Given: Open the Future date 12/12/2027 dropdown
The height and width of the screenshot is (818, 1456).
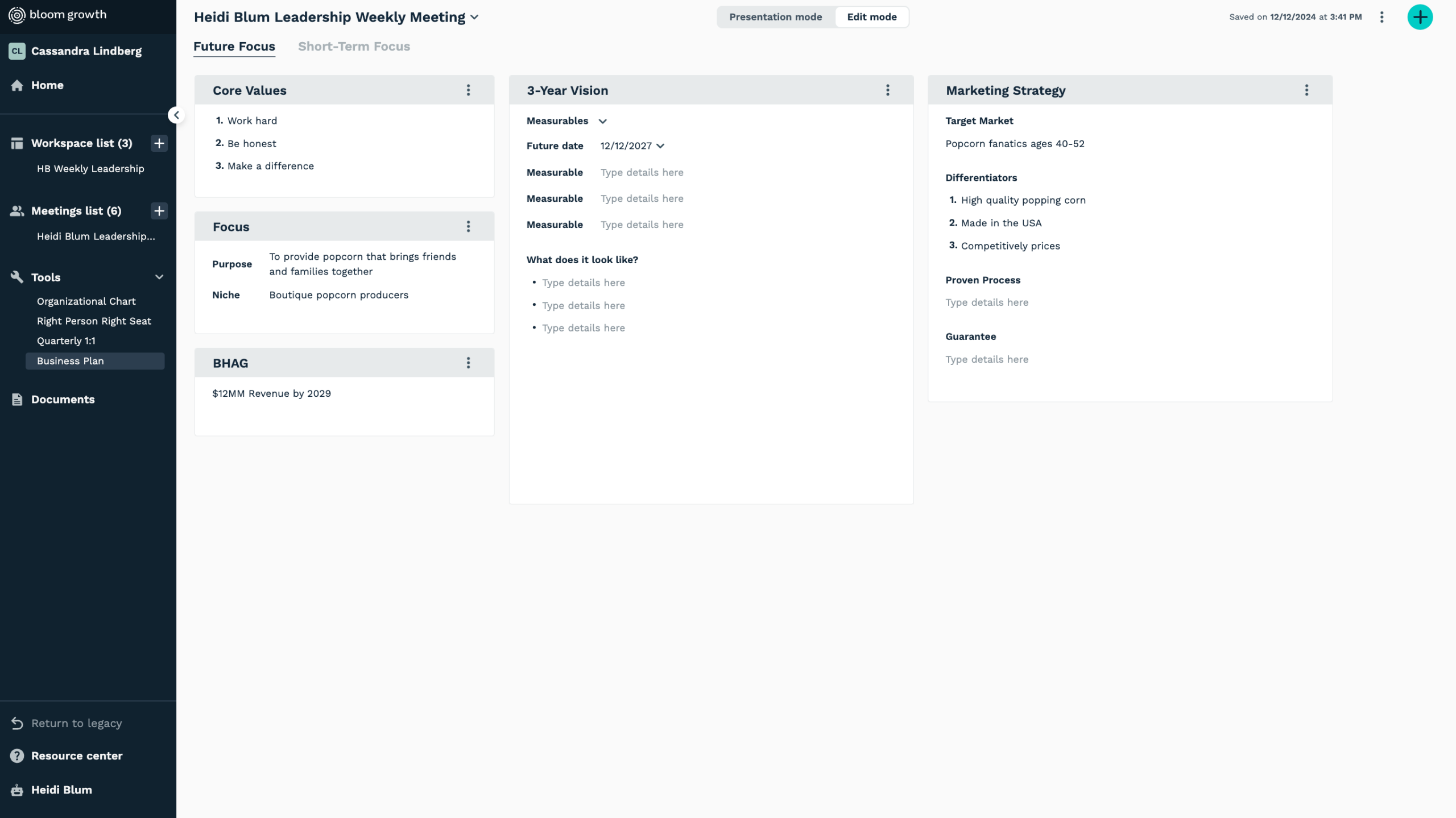Looking at the screenshot, I should 632,146.
